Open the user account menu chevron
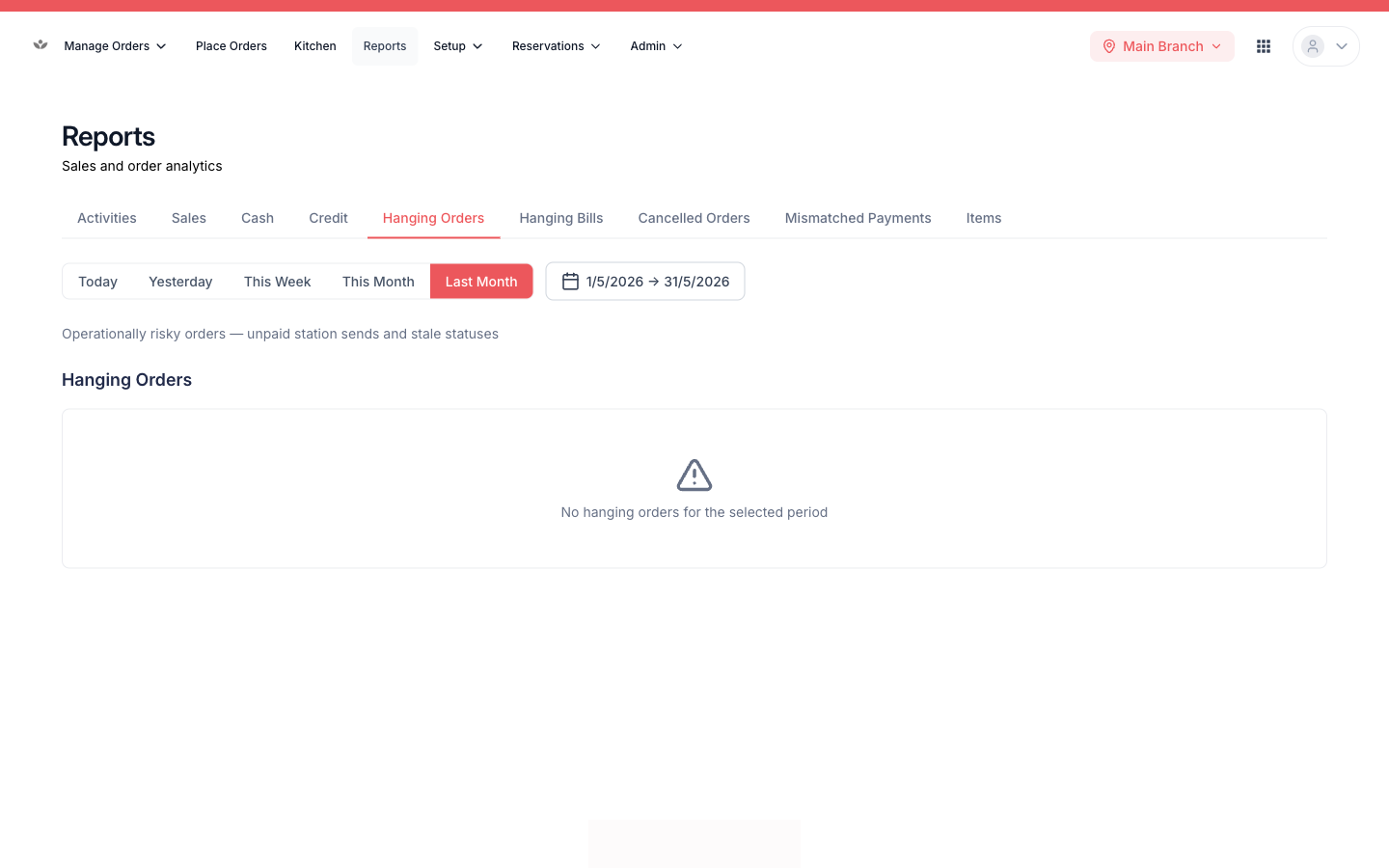 pyautogui.click(x=1341, y=46)
